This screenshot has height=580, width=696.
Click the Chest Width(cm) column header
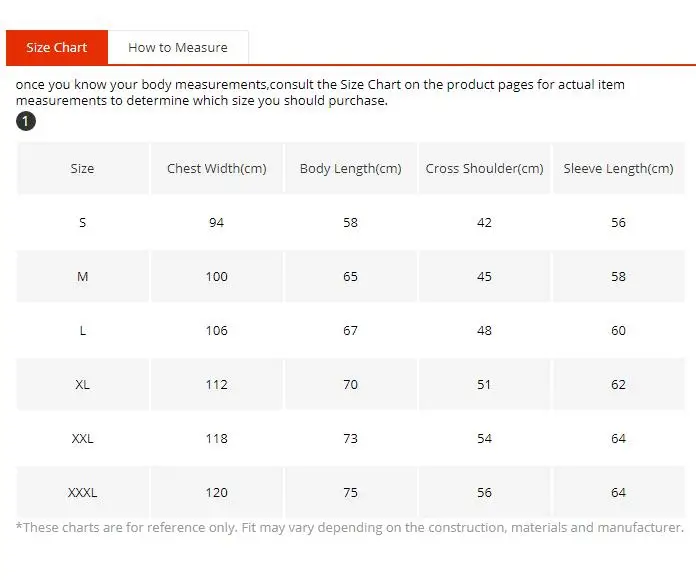point(217,169)
